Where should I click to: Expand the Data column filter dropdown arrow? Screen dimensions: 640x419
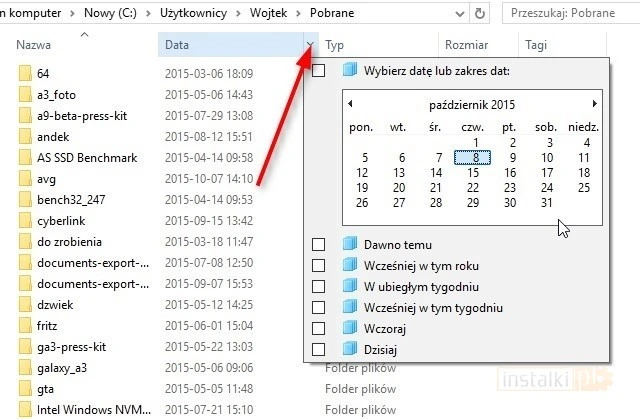pyautogui.click(x=311, y=46)
